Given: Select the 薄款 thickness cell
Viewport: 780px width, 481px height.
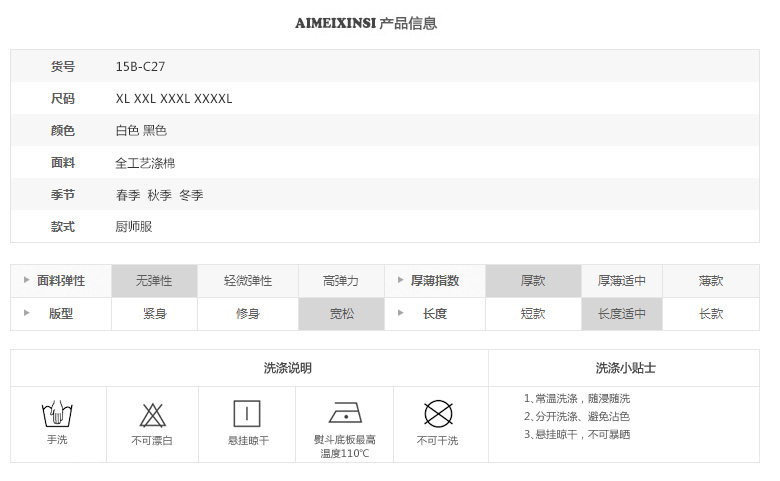Looking at the screenshot, I should 711,281.
